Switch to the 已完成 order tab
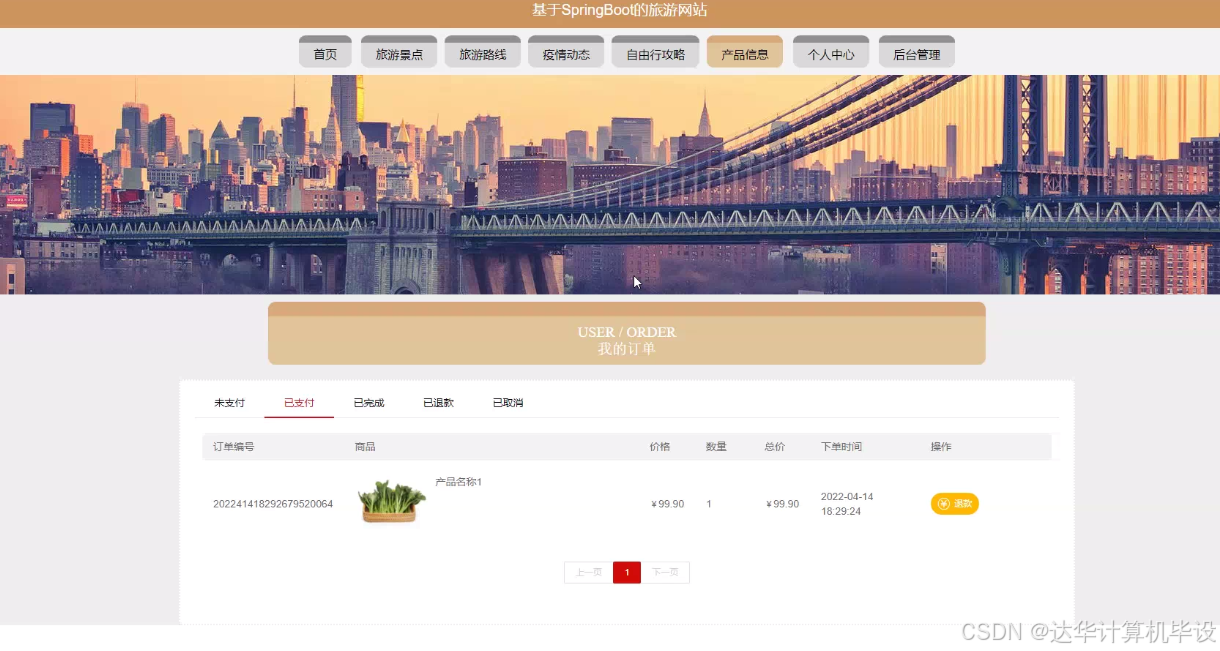1220x651 pixels. point(368,402)
